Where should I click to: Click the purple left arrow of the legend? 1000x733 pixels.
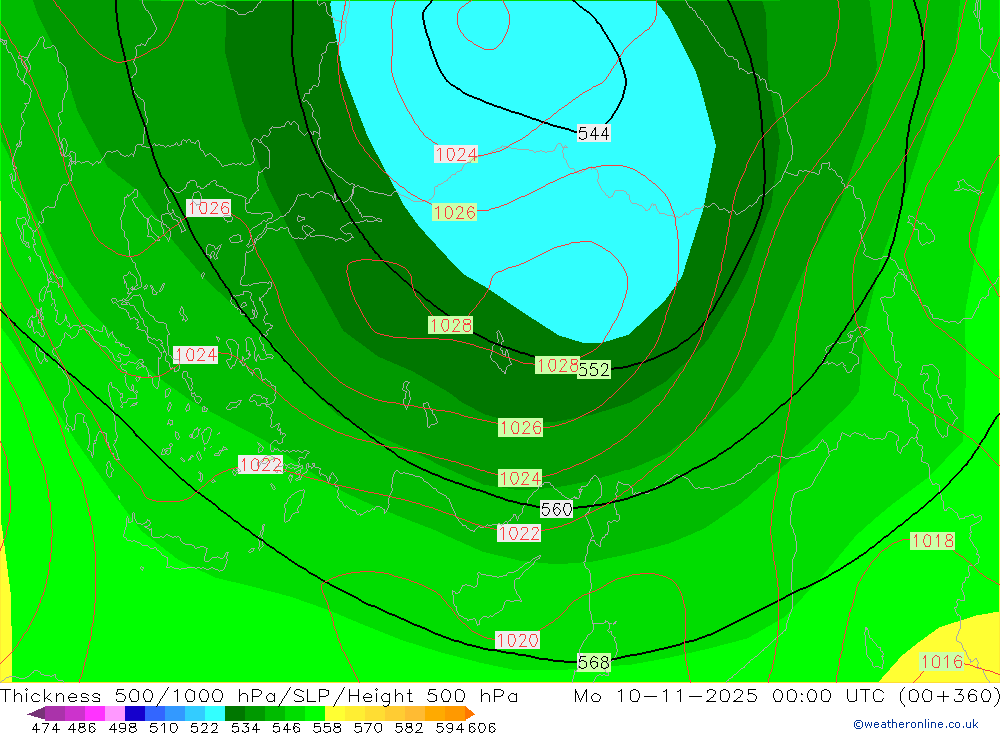(36, 713)
